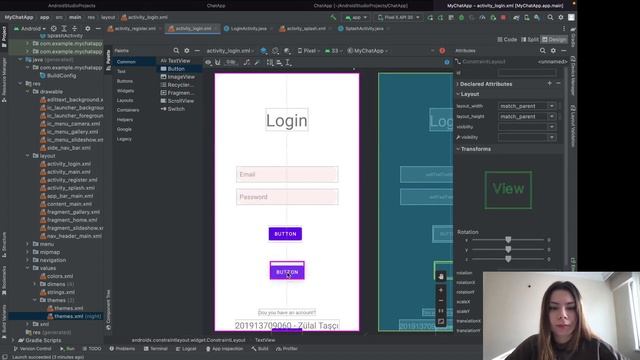Open the API 33 version dropdown
The image size is (640, 360).
tap(334, 51)
